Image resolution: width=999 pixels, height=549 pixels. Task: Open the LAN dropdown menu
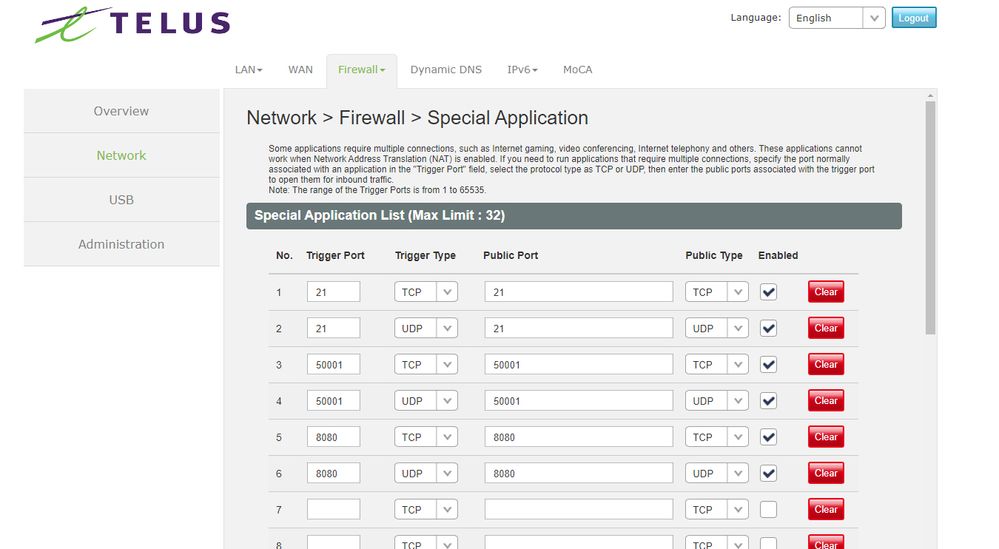pyautogui.click(x=248, y=70)
